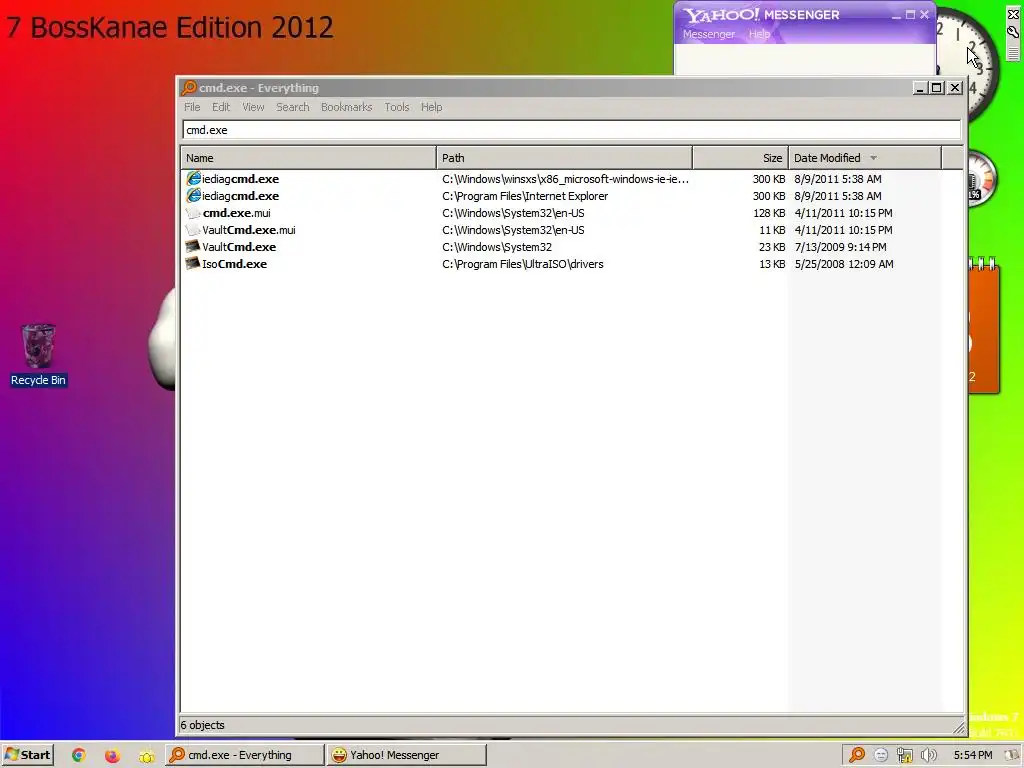Click the IE icon of iediagcmd.exe in the Internet Explorer folder
Screen dimensions: 1024x768
(193, 195)
